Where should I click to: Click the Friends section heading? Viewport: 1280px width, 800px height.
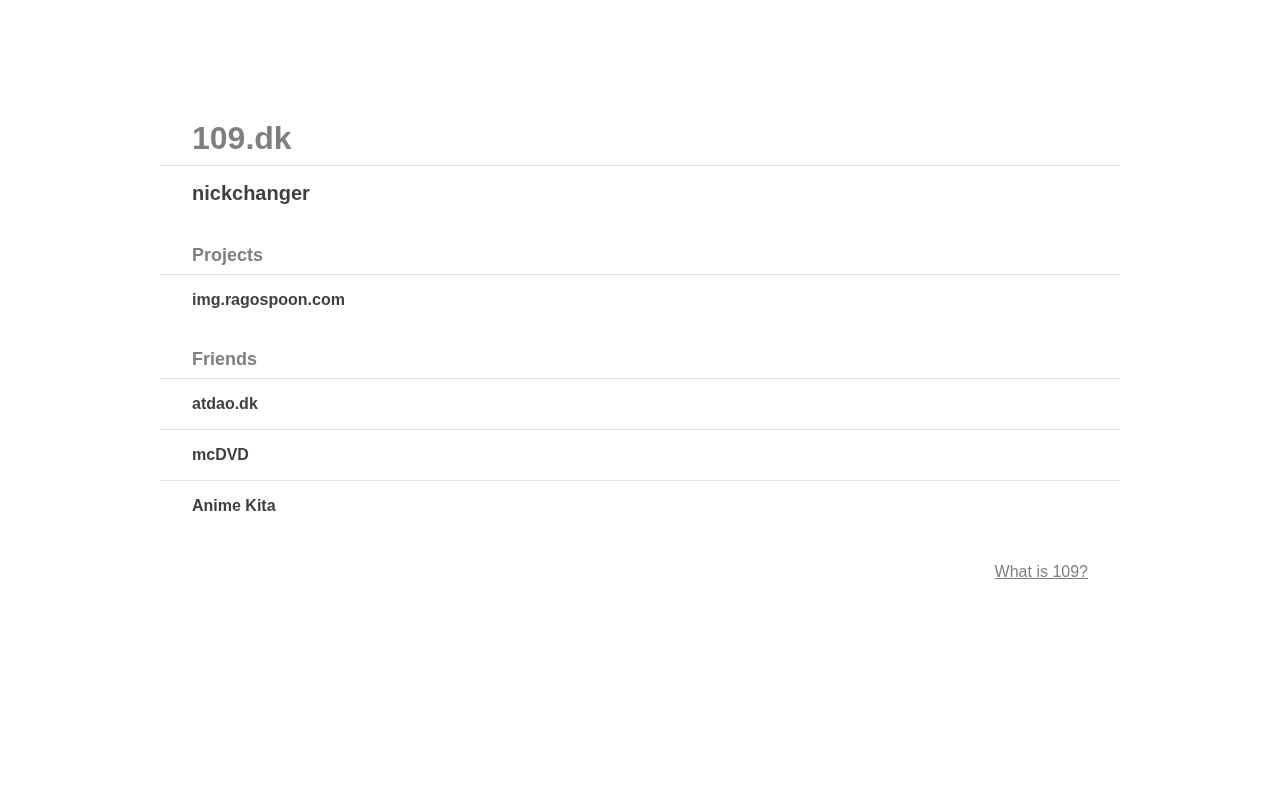tap(224, 359)
